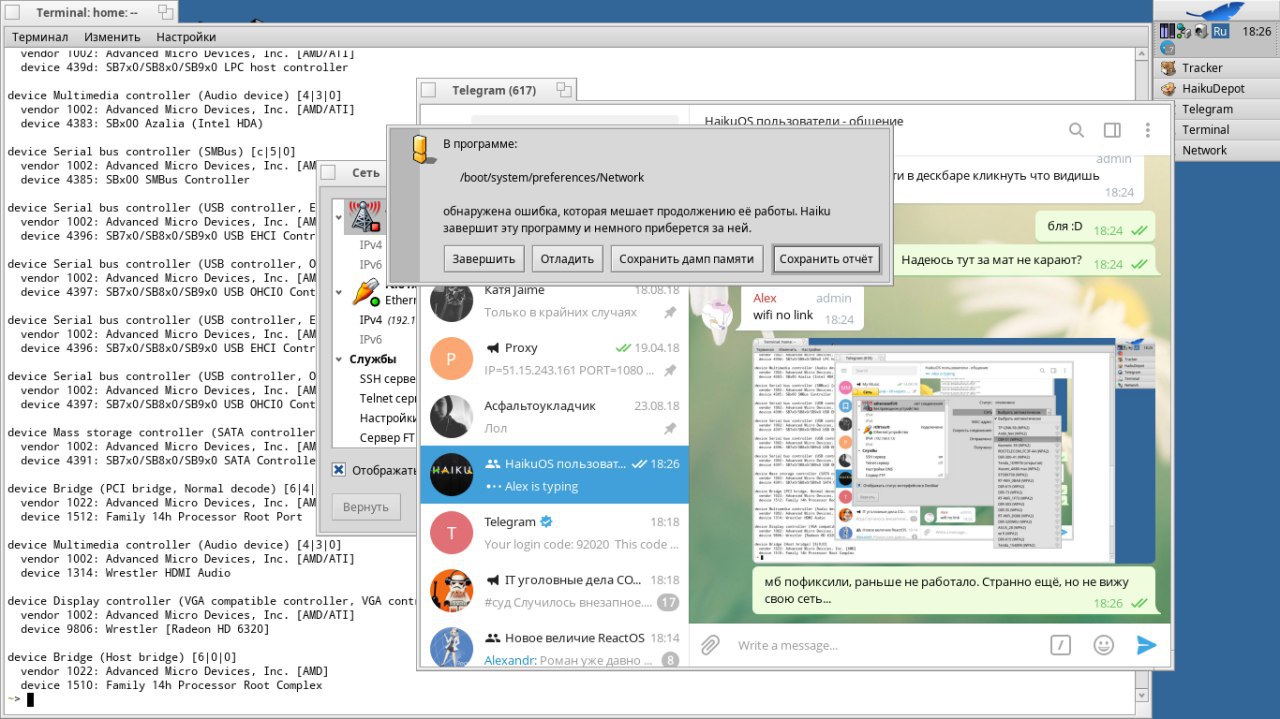
Task: Select Сервер FTP service item
Action: pyautogui.click(x=388, y=438)
